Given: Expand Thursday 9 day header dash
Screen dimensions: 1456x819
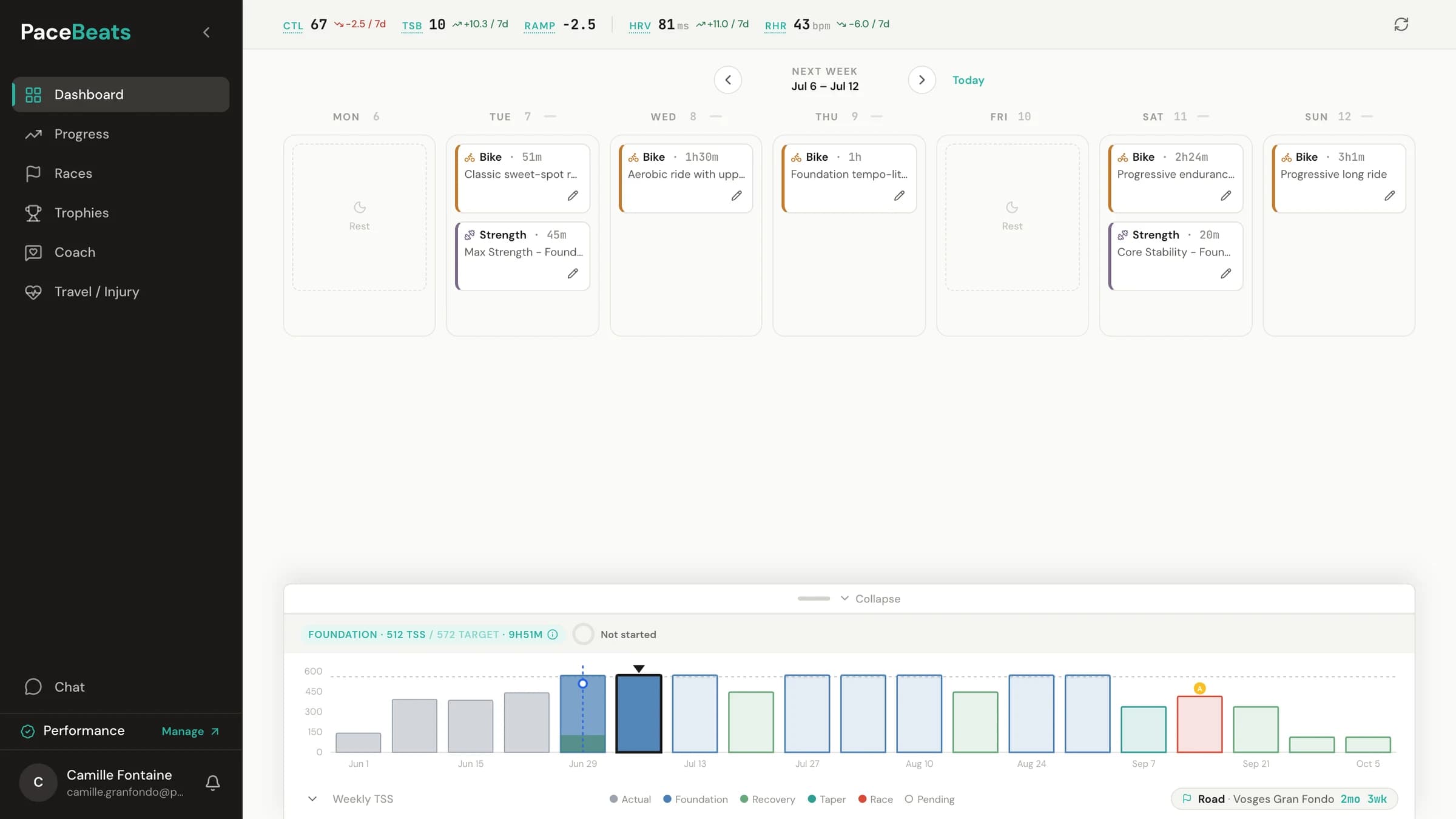Looking at the screenshot, I should 877,116.
